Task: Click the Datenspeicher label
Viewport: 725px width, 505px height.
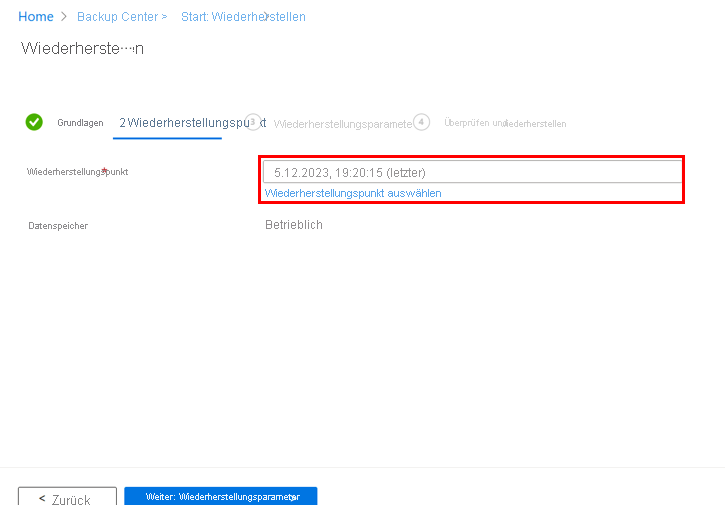Action: click(x=58, y=226)
